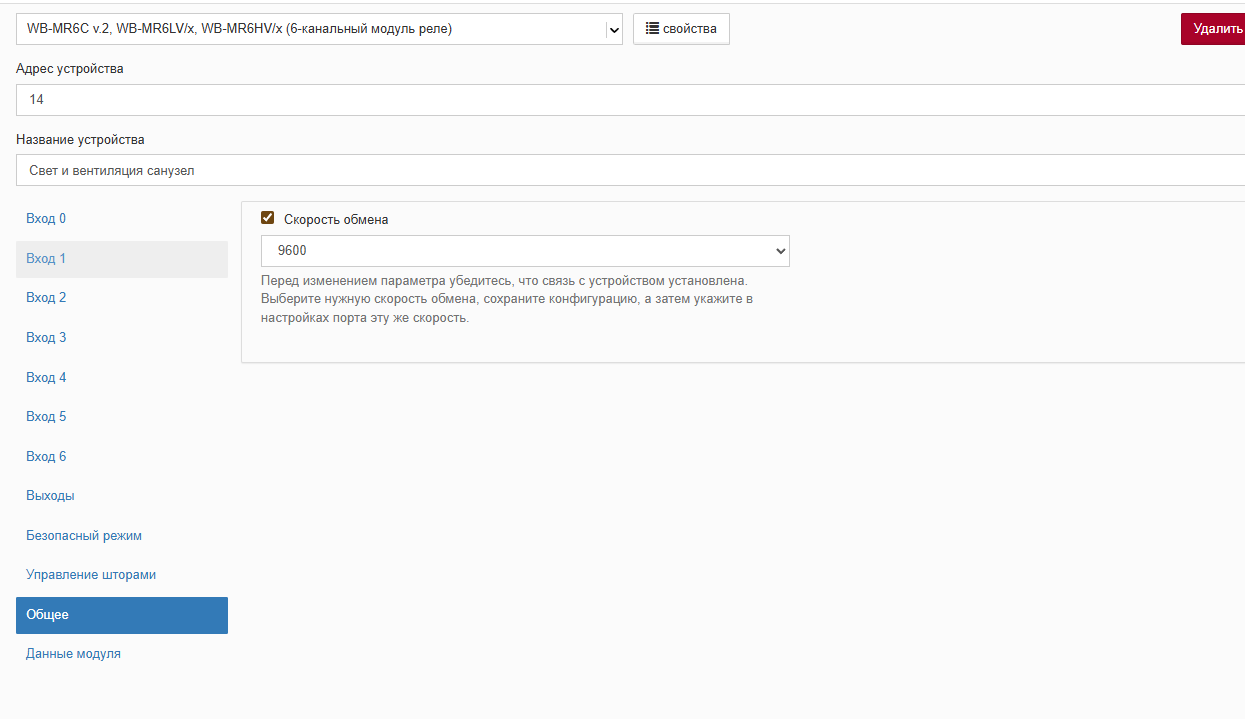Viewport: 1245px width, 719px height.
Task: Open the Вход 0 tab
Action: 46,219
